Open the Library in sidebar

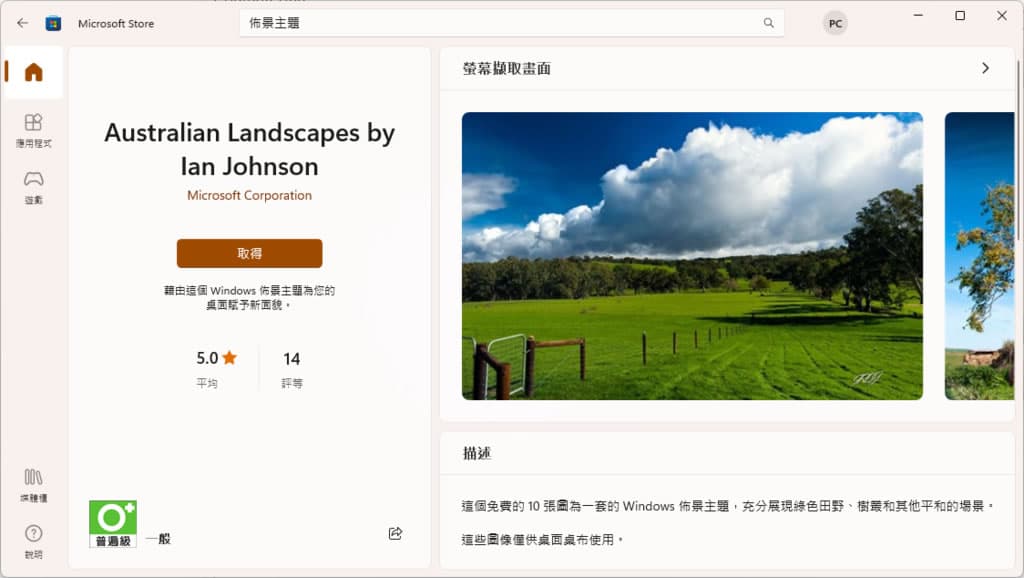tap(33, 485)
